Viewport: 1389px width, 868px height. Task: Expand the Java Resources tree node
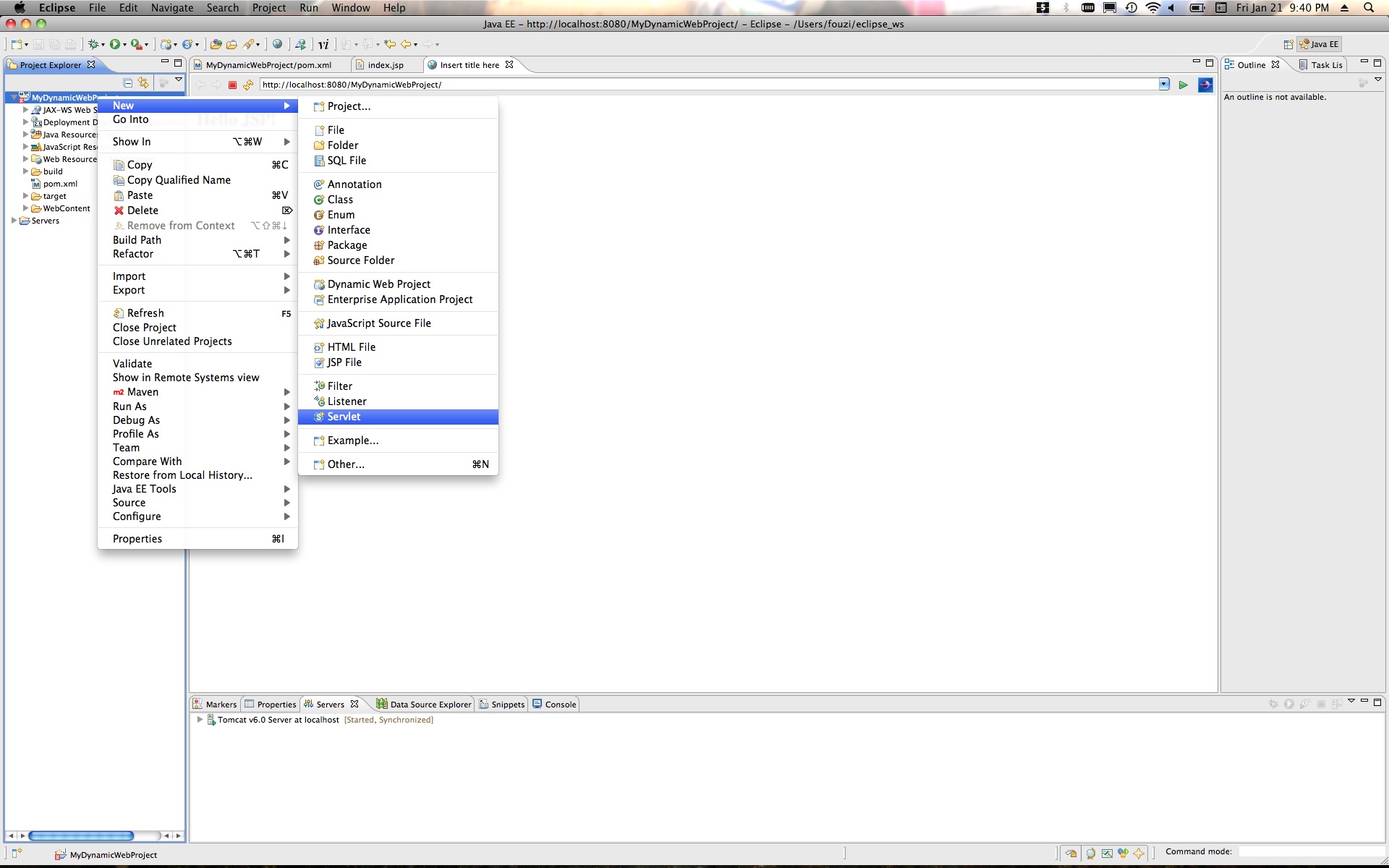(25, 135)
